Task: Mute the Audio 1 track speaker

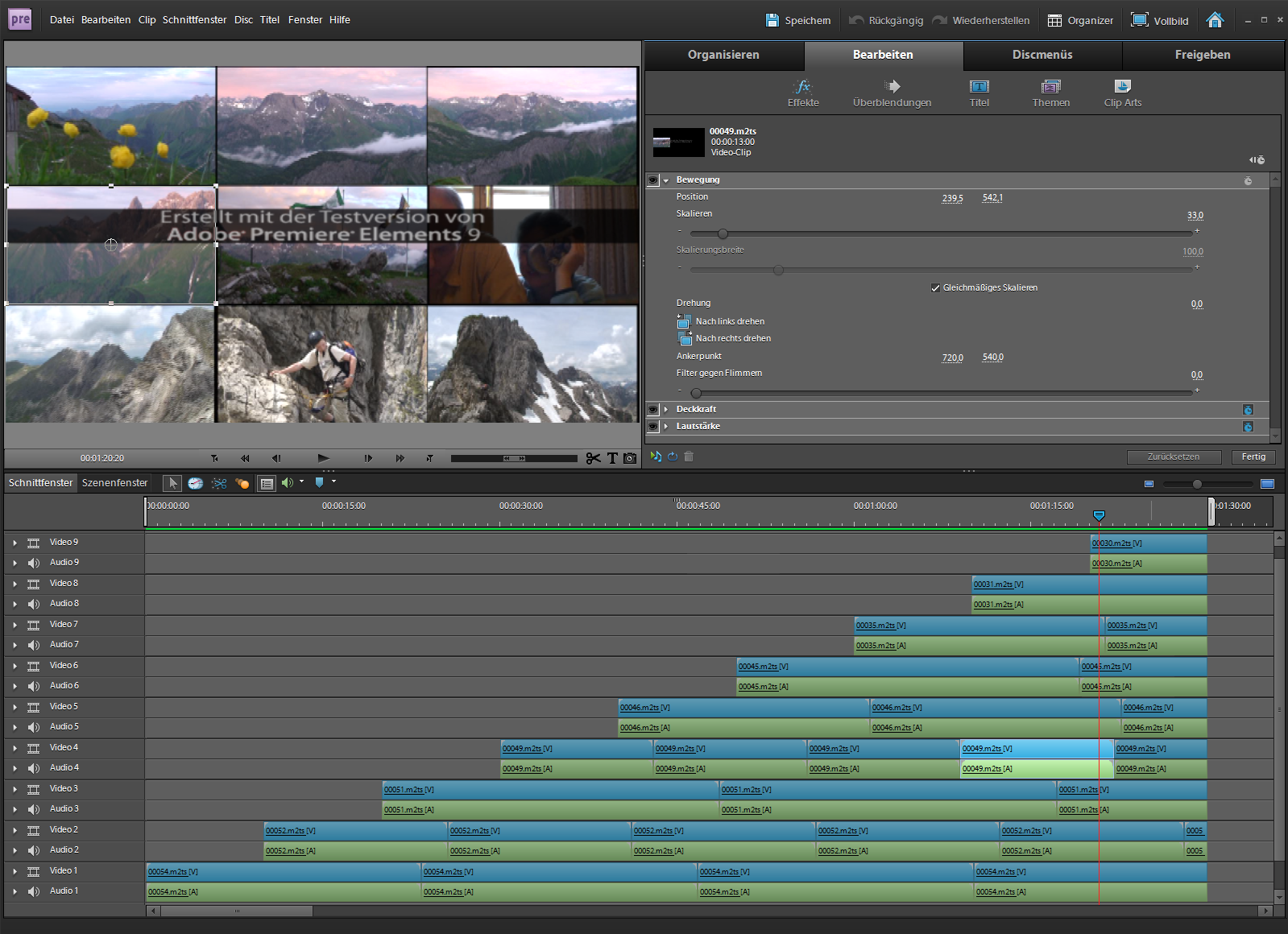Action: click(x=33, y=891)
